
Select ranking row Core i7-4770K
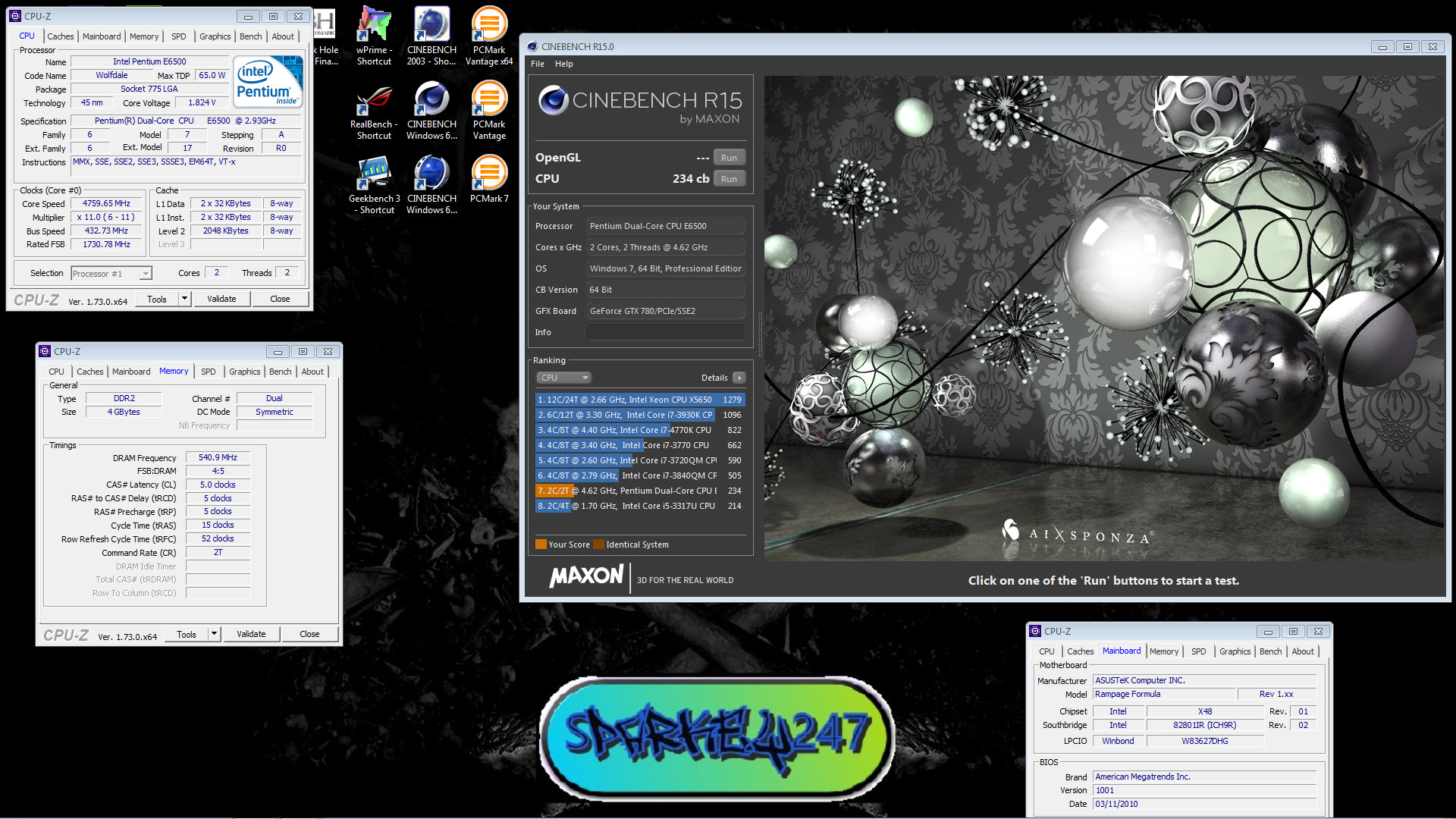pos(639,430)
